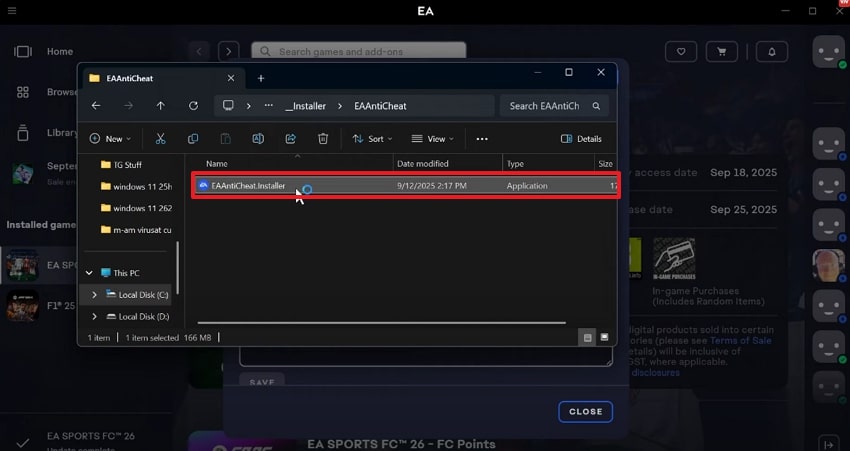Click the navigation pane vertical scrollbar

point(177,268)
